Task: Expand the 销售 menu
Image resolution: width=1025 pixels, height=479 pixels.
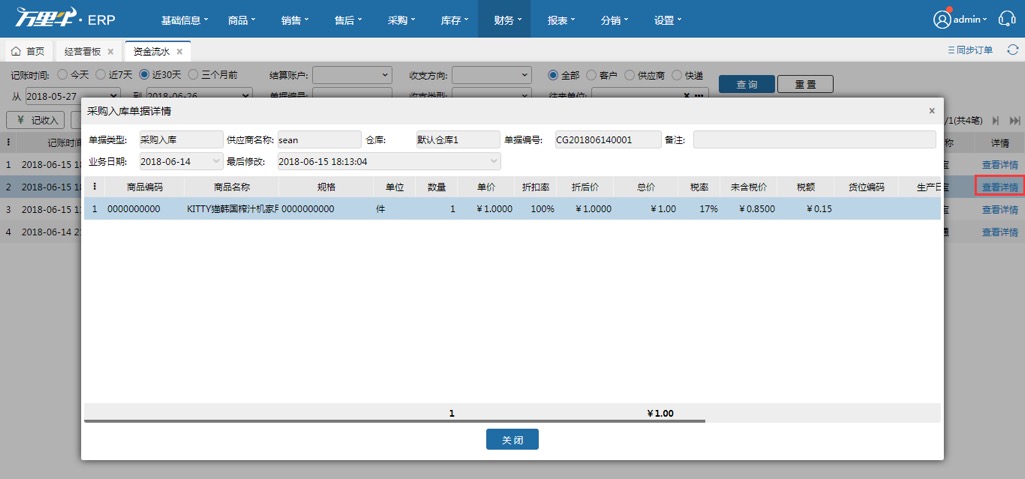Action: [295, 20]
